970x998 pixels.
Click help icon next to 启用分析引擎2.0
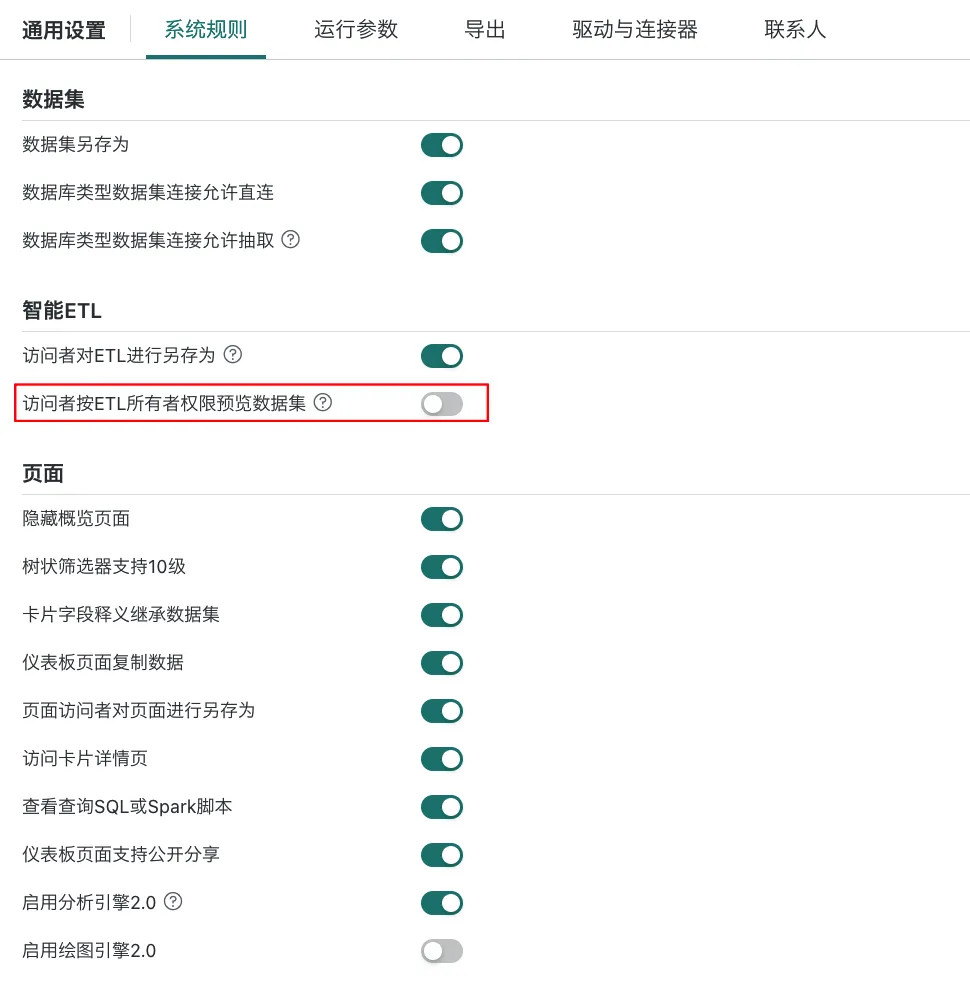point(173,901)
